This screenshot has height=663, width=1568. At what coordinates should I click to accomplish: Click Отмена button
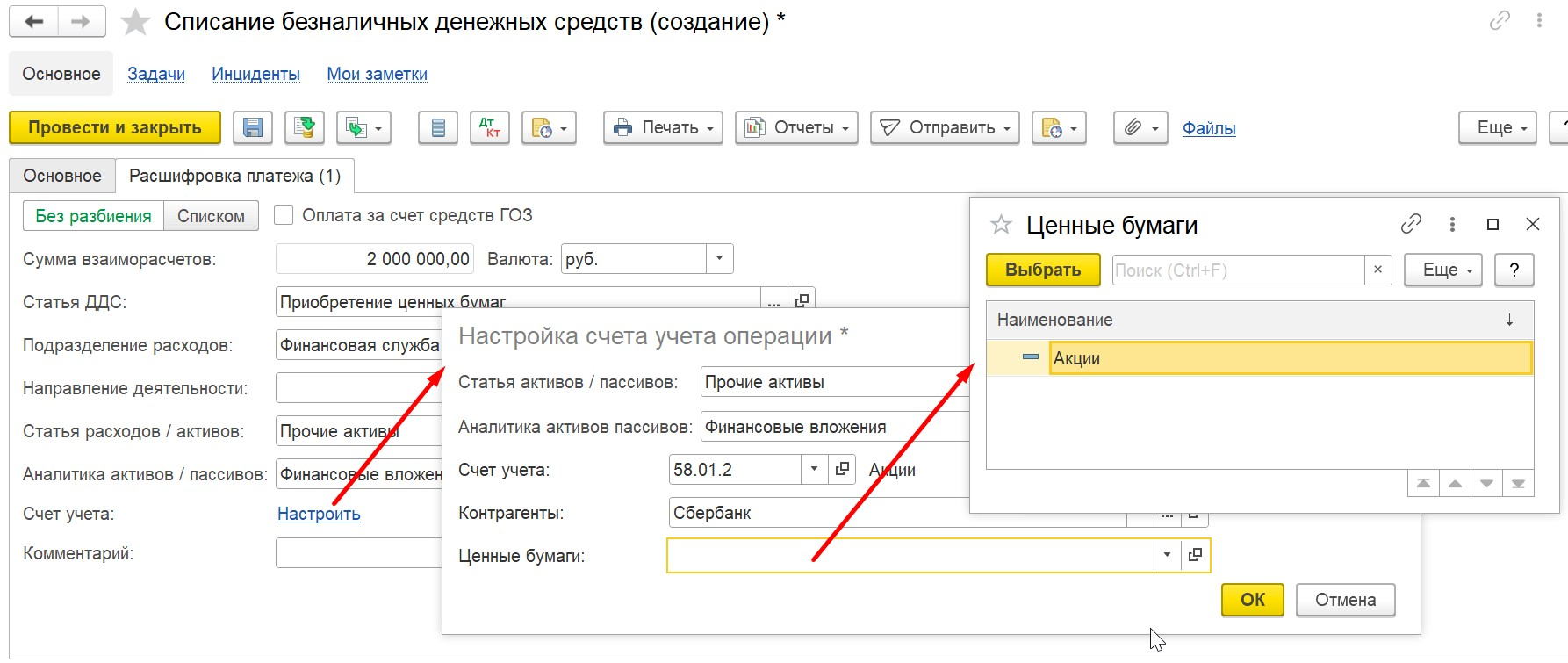coord(1345,600)
